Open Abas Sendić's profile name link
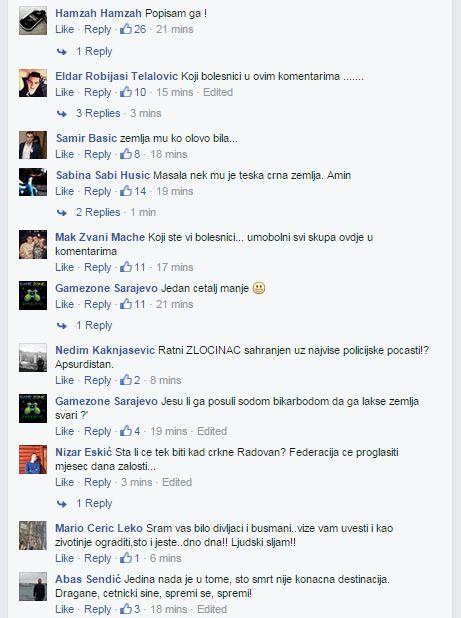This screenshot has height=618, width=461. click(88, 579)
